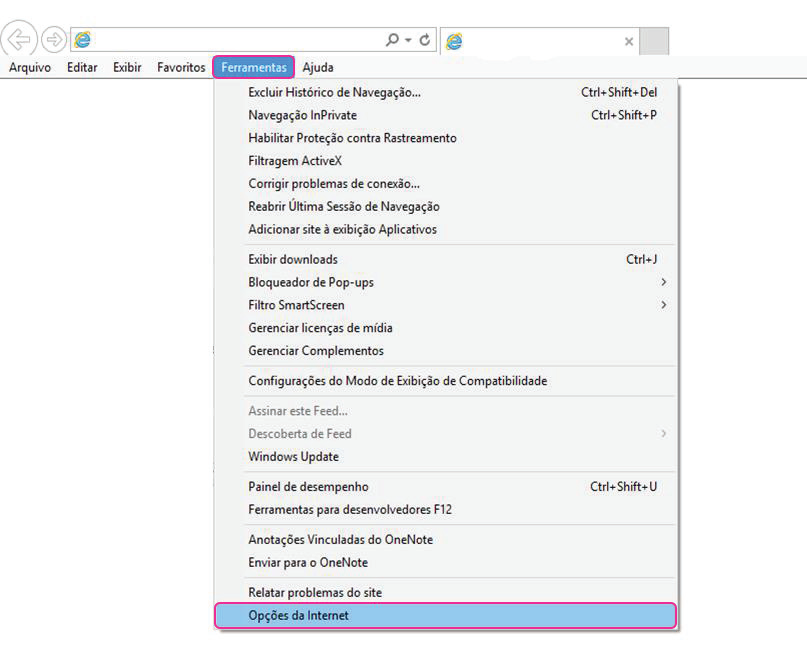Screen dimensions: 807x660
Task: Click Windows Update menu entry
Action: (293, 457)
